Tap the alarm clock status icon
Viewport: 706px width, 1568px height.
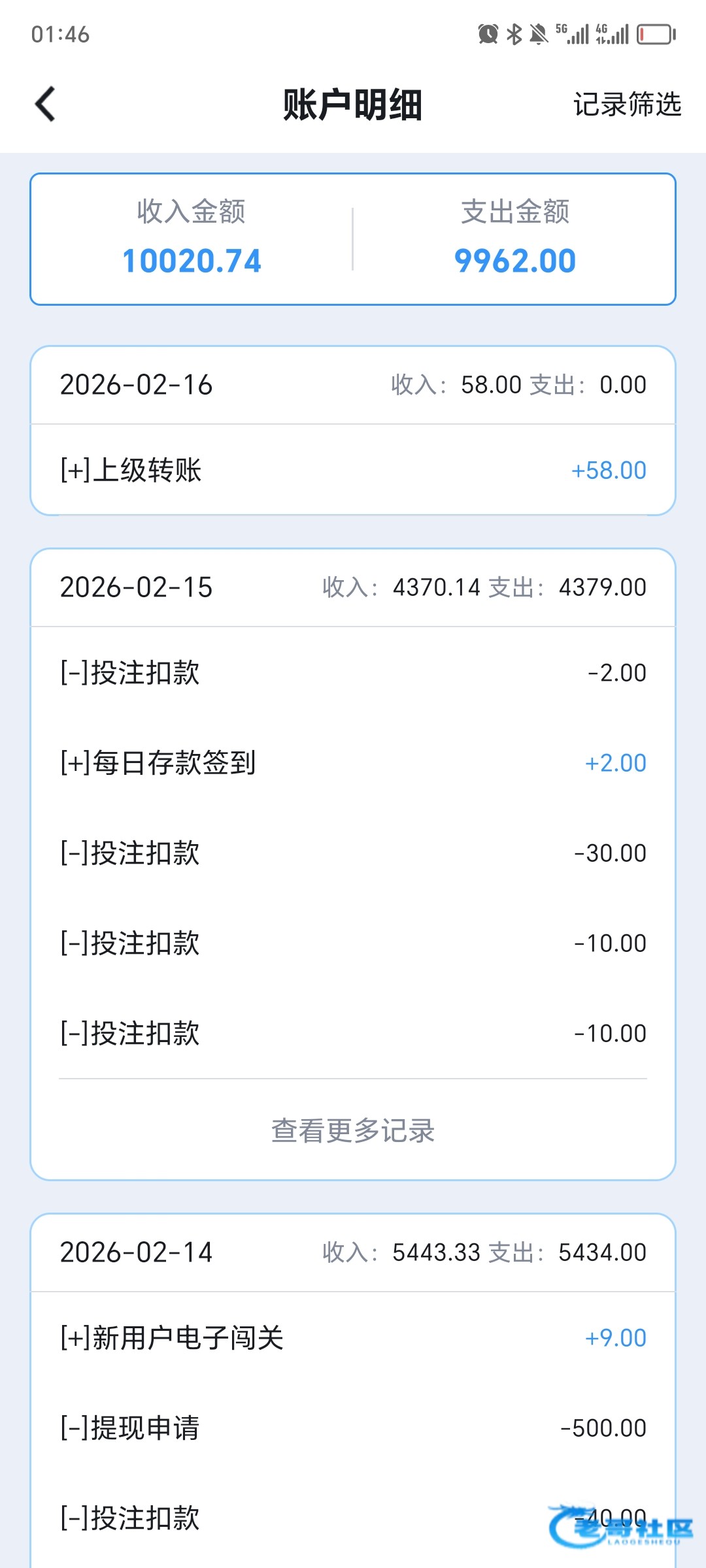(x=488, y=34)
